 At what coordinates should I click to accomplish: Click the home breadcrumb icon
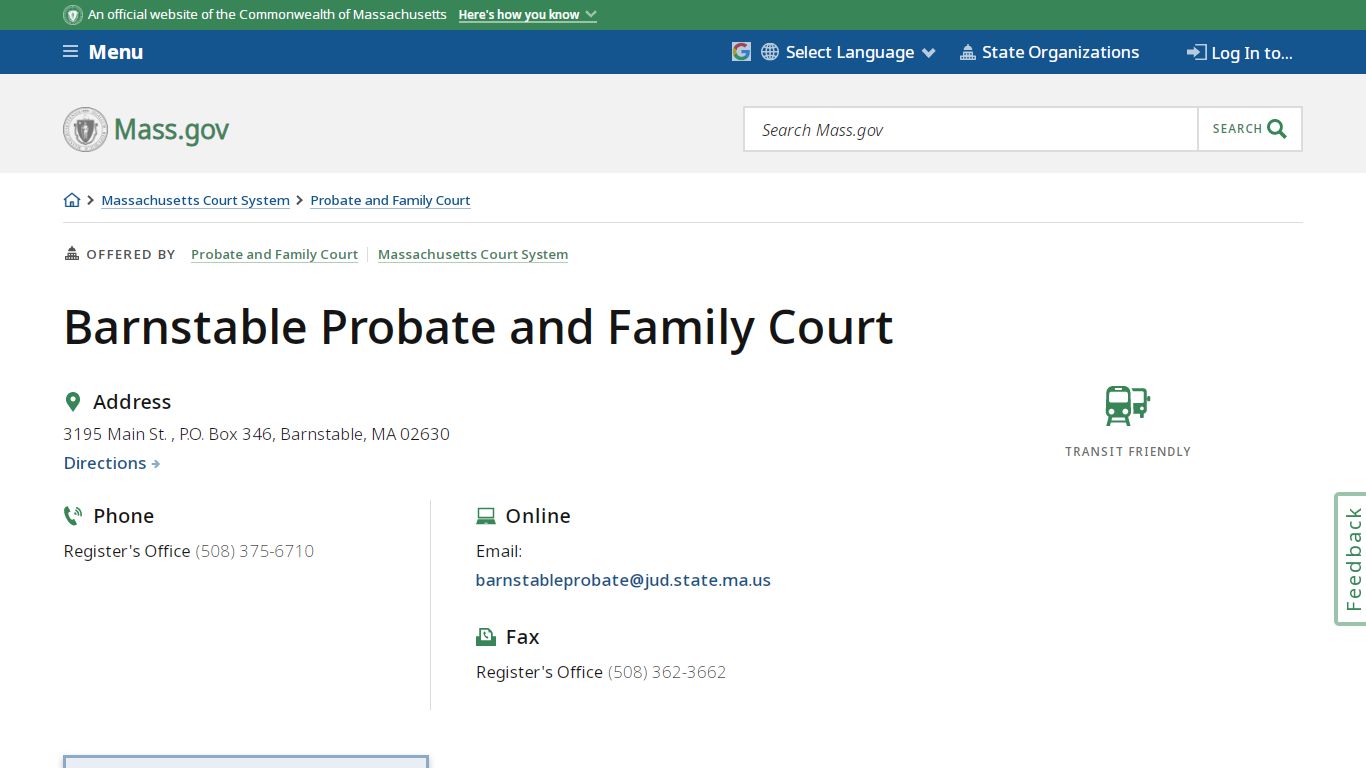tap(72, 200)
